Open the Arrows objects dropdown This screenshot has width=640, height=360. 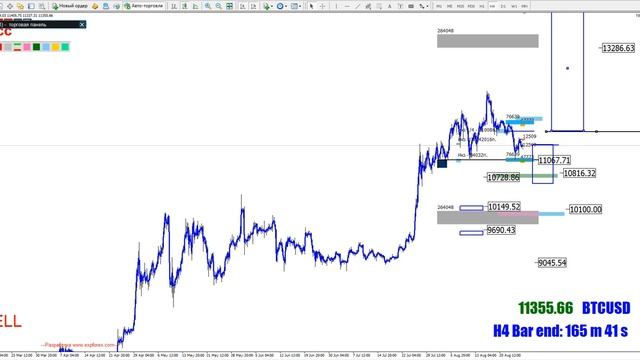(424, 6)
